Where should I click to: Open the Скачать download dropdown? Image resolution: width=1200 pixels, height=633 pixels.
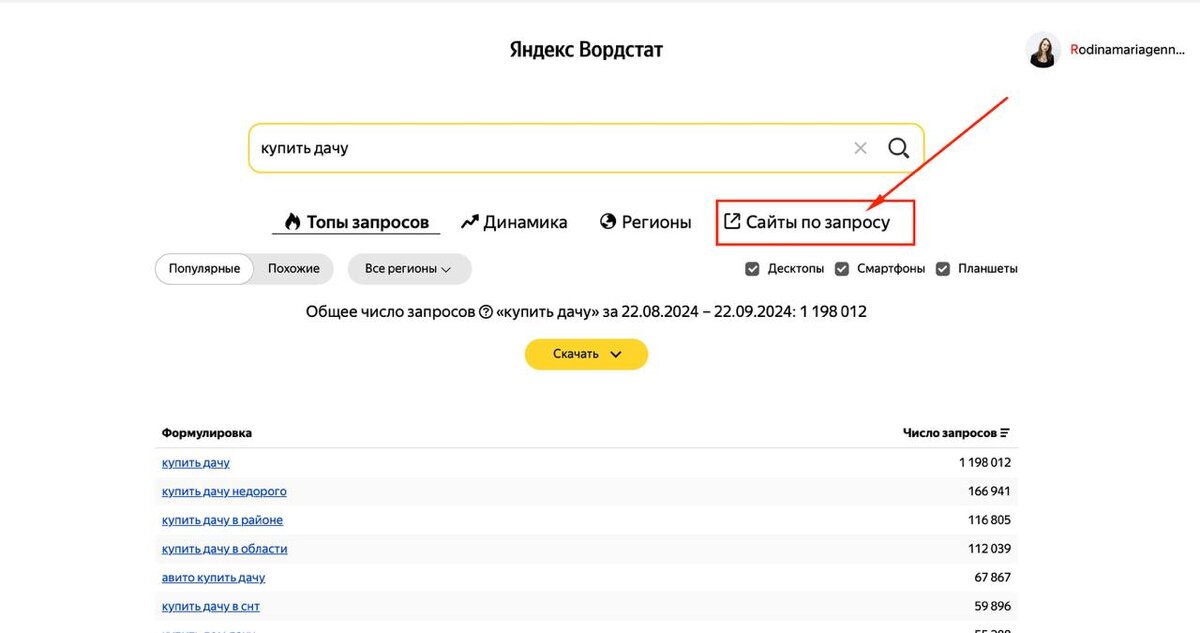(586, 354)
